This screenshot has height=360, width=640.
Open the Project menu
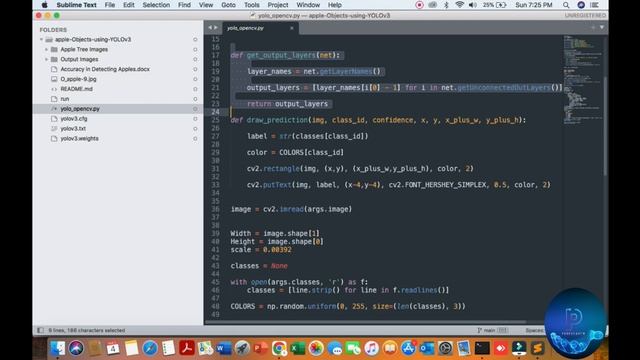pos(278,5)
